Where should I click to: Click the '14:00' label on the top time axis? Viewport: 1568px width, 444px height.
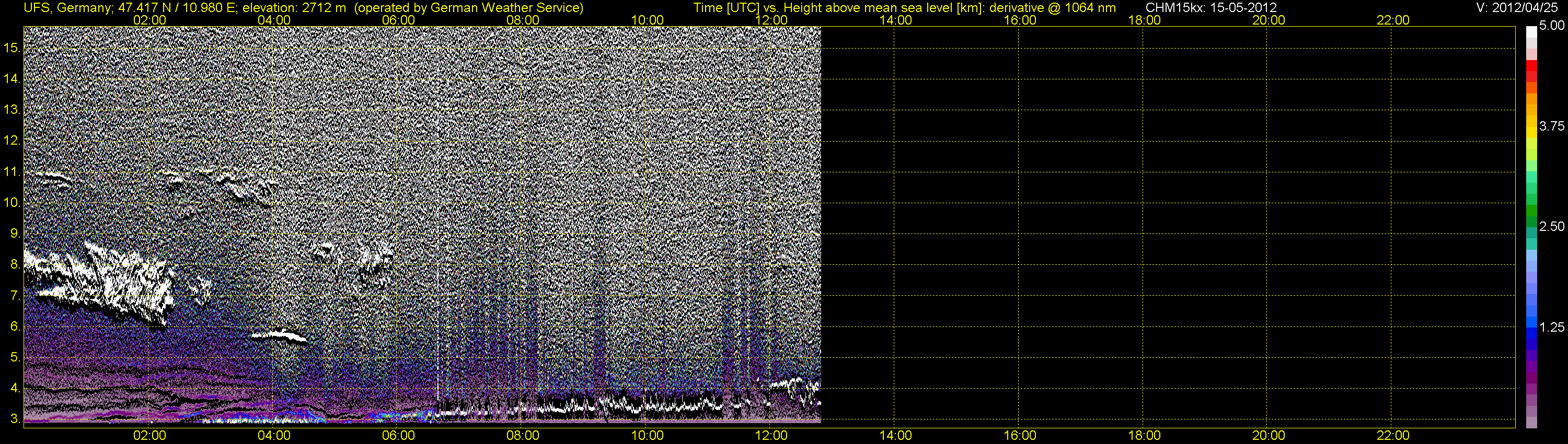[x=896, y=19]
